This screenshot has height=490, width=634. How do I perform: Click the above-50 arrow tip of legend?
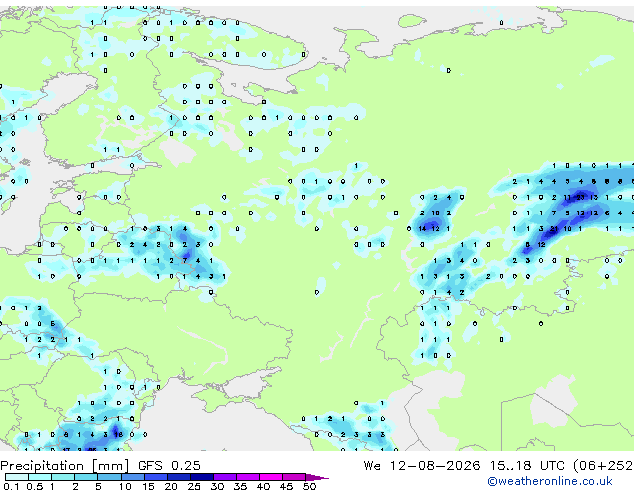point(317,477)
